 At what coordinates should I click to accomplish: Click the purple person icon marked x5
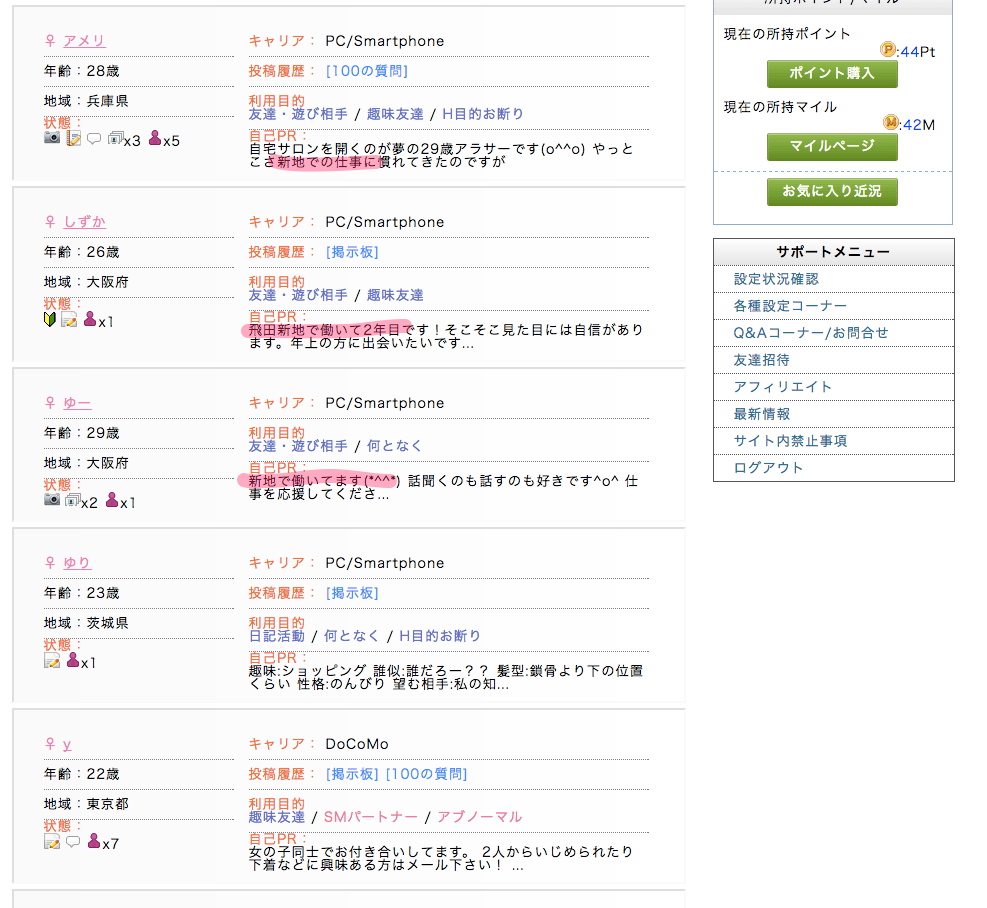155,138
